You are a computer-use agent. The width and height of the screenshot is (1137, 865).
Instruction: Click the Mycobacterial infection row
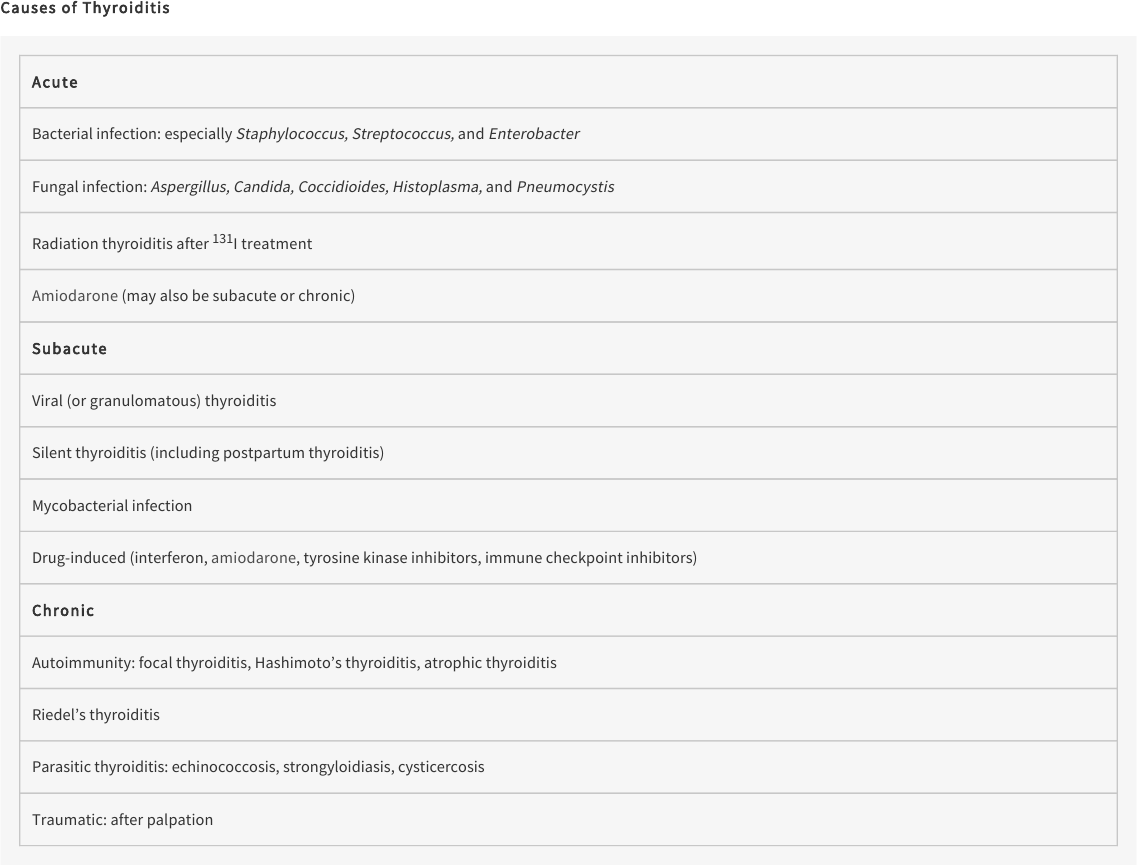568,505
